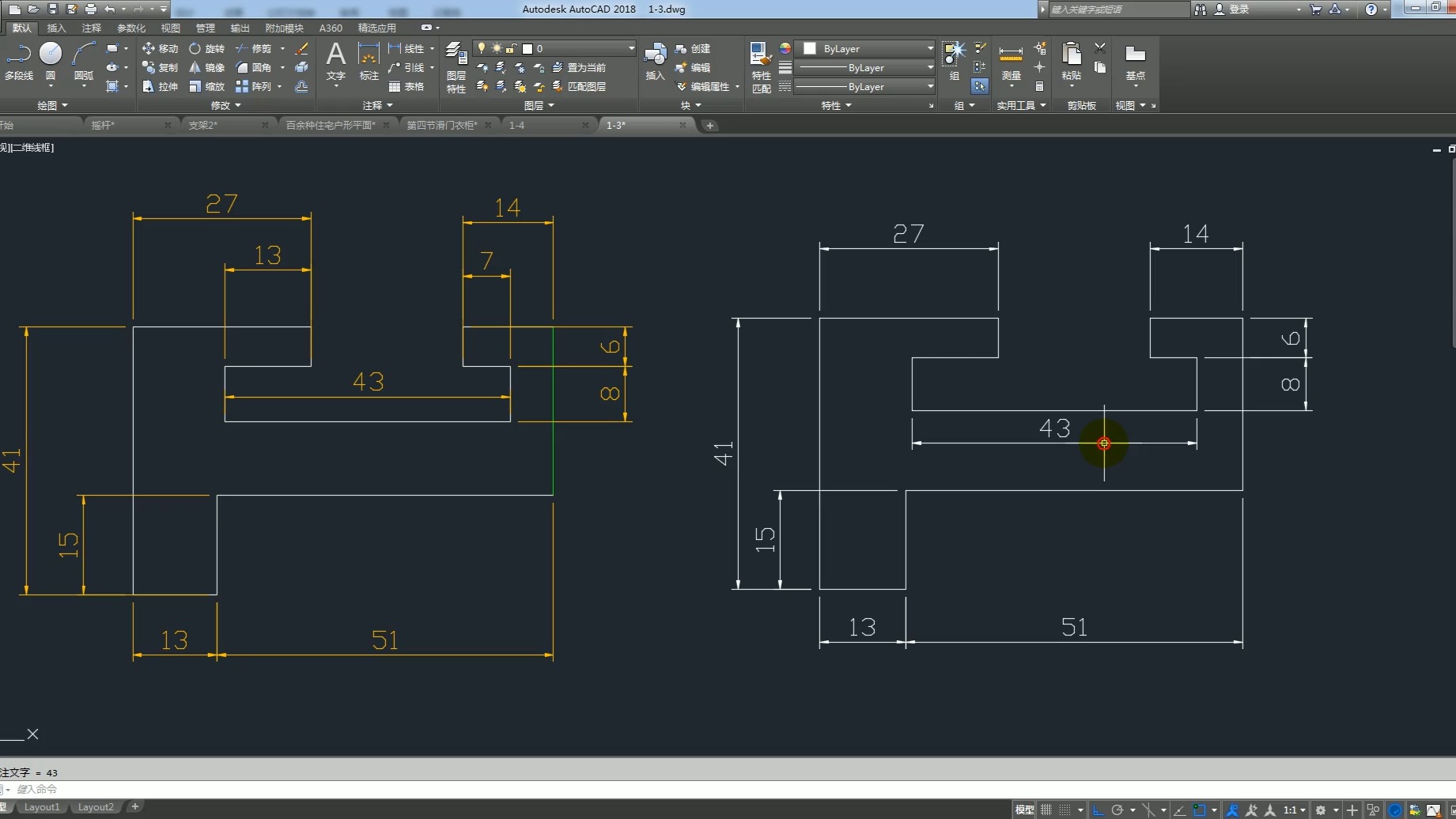Viewport: 1456px width, 819px height.
Task: Open the Manage (管理) ribbon tab
Action: [x=206, y=28]
